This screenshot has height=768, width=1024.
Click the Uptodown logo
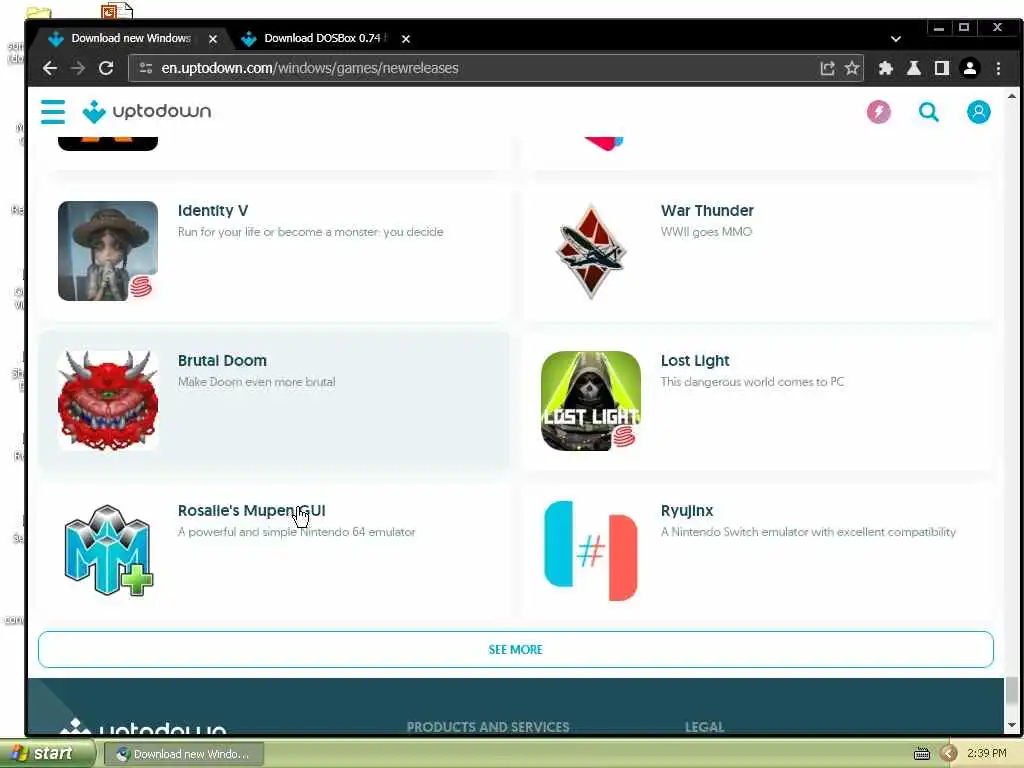point(147,112)
